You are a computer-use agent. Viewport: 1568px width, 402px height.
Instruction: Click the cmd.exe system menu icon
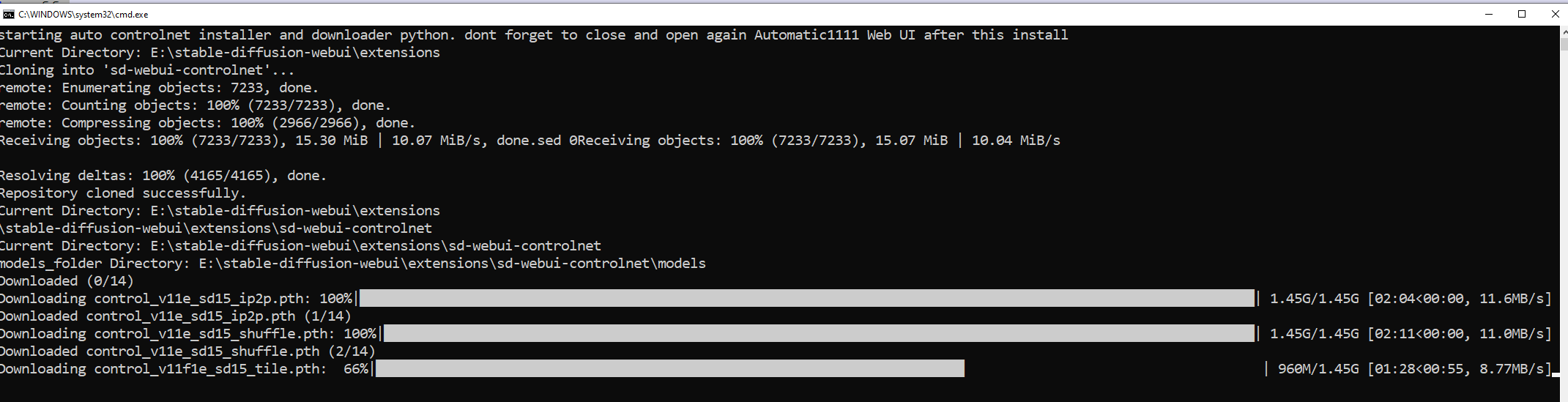8,14
